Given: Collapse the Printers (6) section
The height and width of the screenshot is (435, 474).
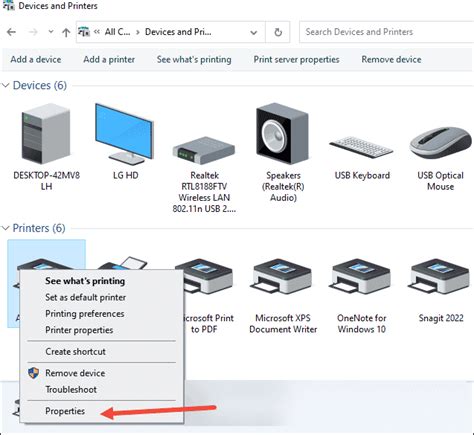Looking at the screenshot, I should pos(5,228).
